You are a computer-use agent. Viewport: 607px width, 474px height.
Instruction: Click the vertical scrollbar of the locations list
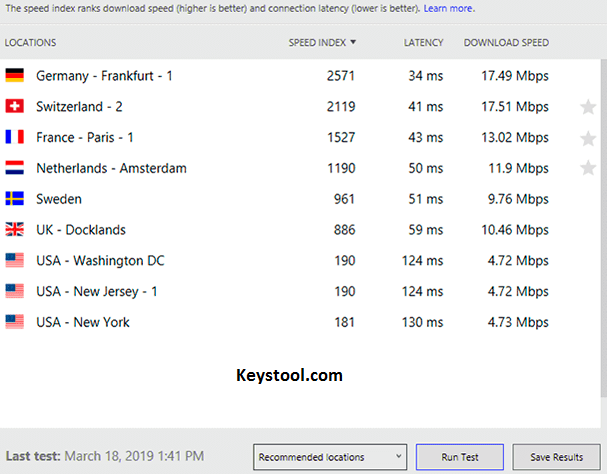[604, 228]
